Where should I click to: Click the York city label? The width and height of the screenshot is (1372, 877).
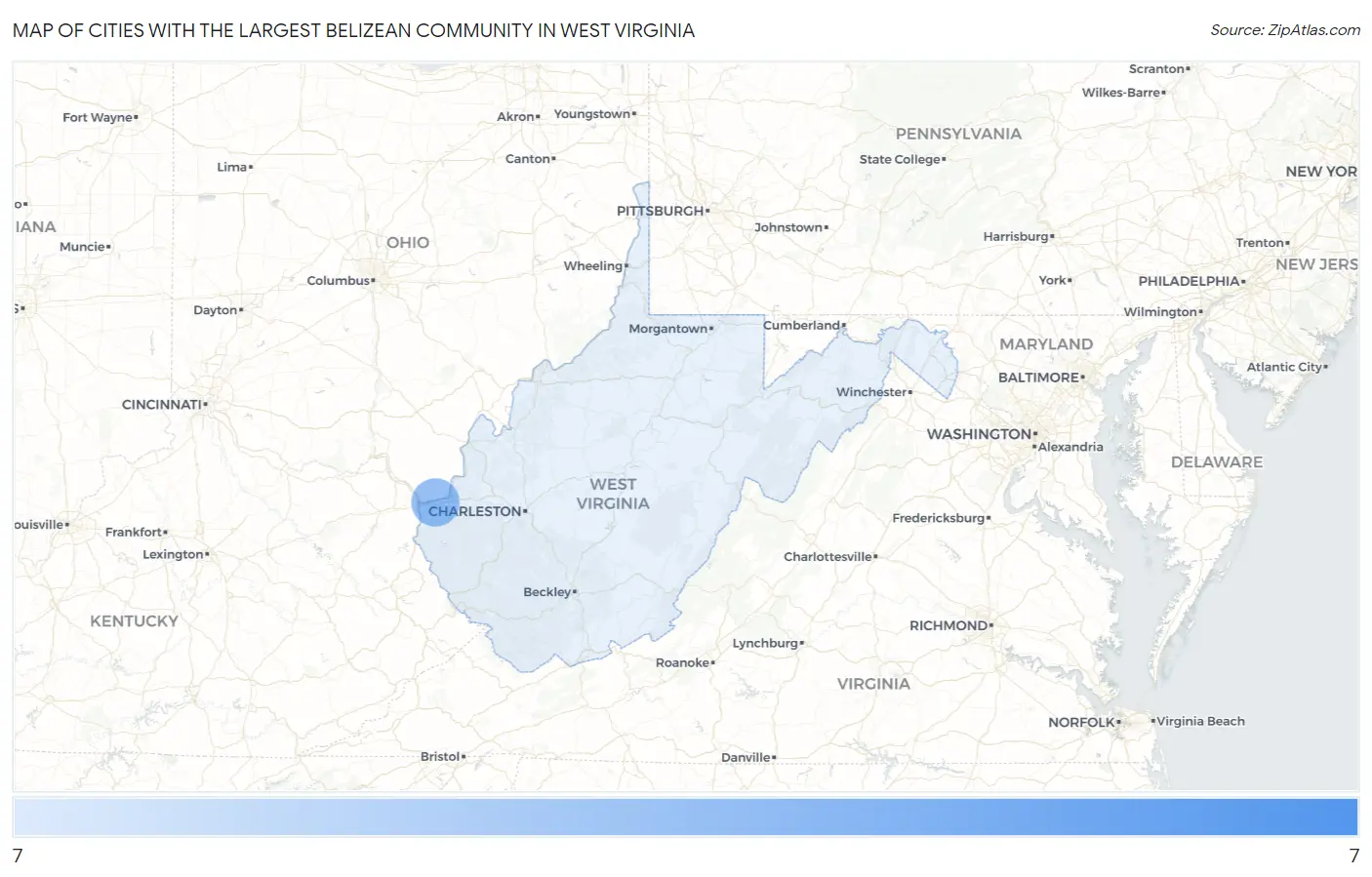tap(1052, 280)
